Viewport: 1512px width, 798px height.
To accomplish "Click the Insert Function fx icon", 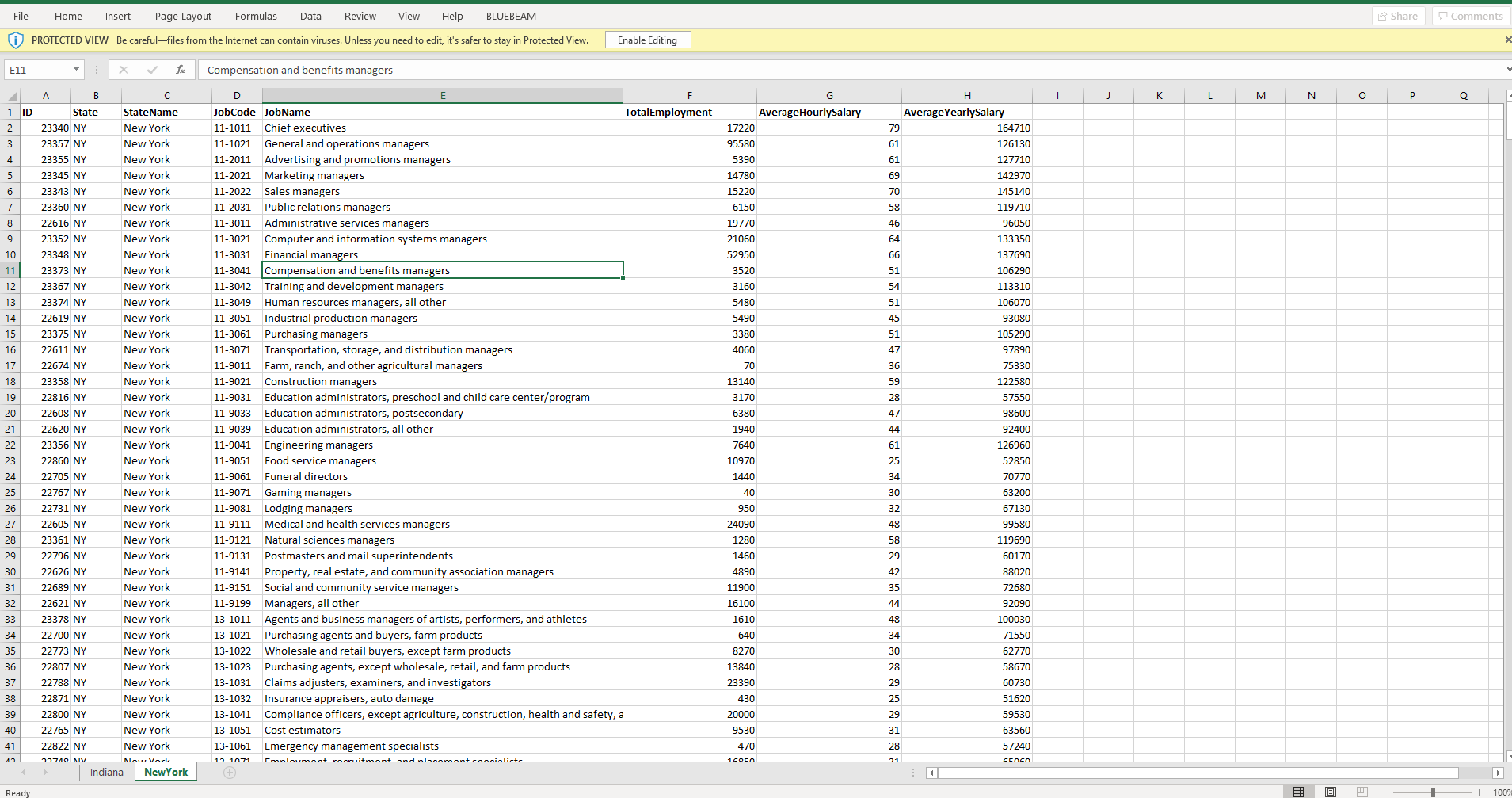I will pyautogui.click(x=181, y=70).
